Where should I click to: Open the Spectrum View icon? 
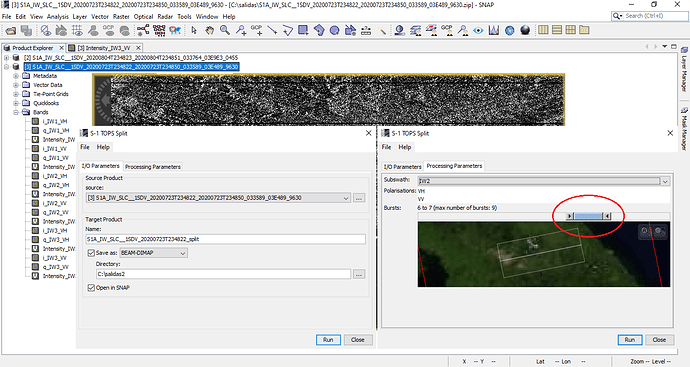point(494,30)
